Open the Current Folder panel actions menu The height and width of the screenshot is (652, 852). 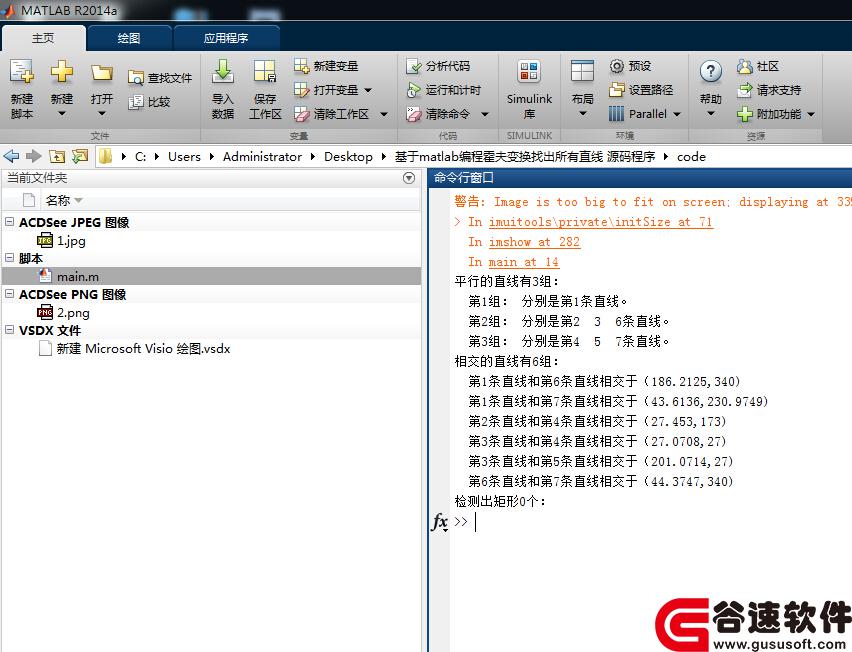coord(409,178)
